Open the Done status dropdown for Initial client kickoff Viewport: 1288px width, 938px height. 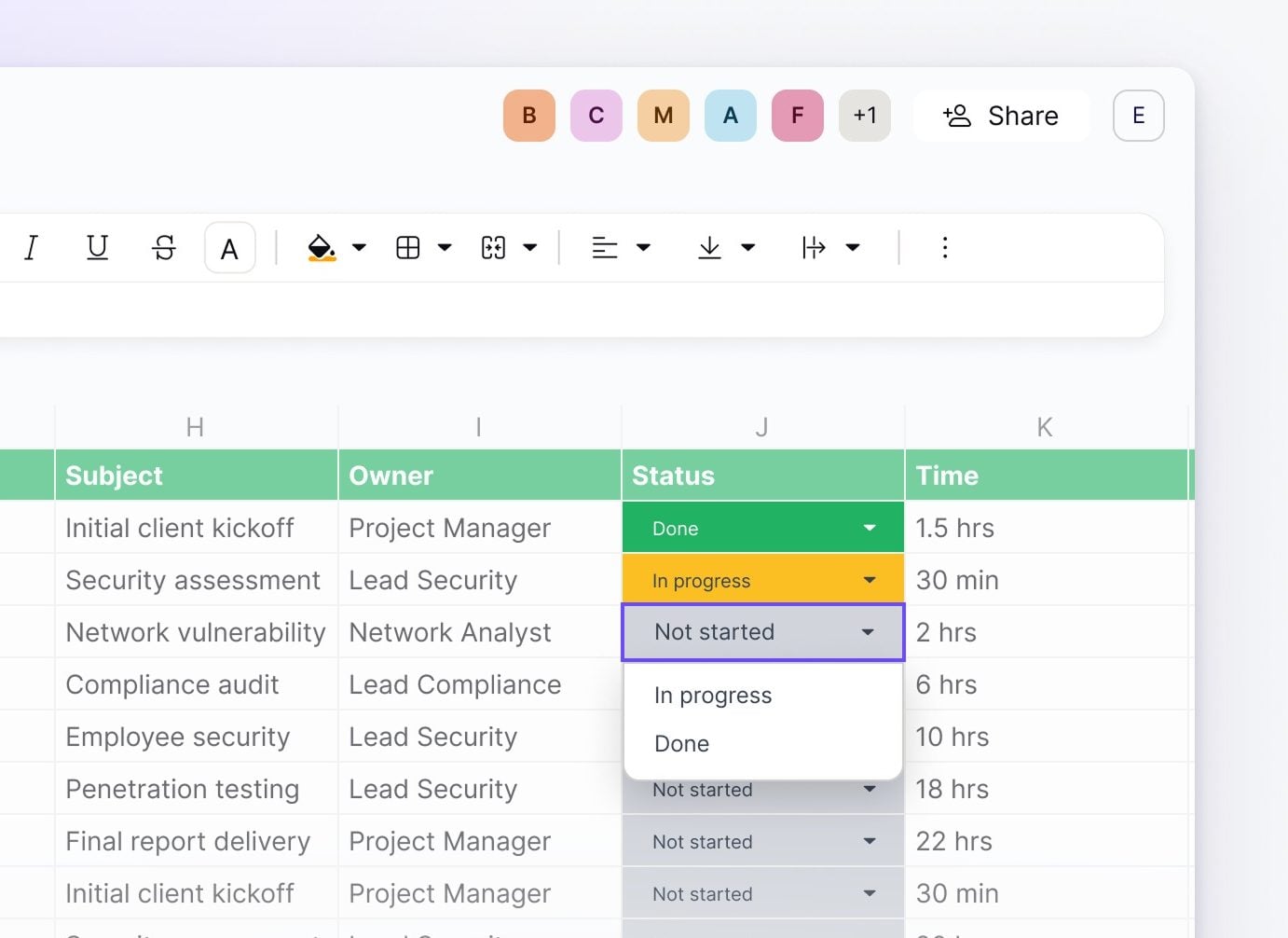coord(869,527)
